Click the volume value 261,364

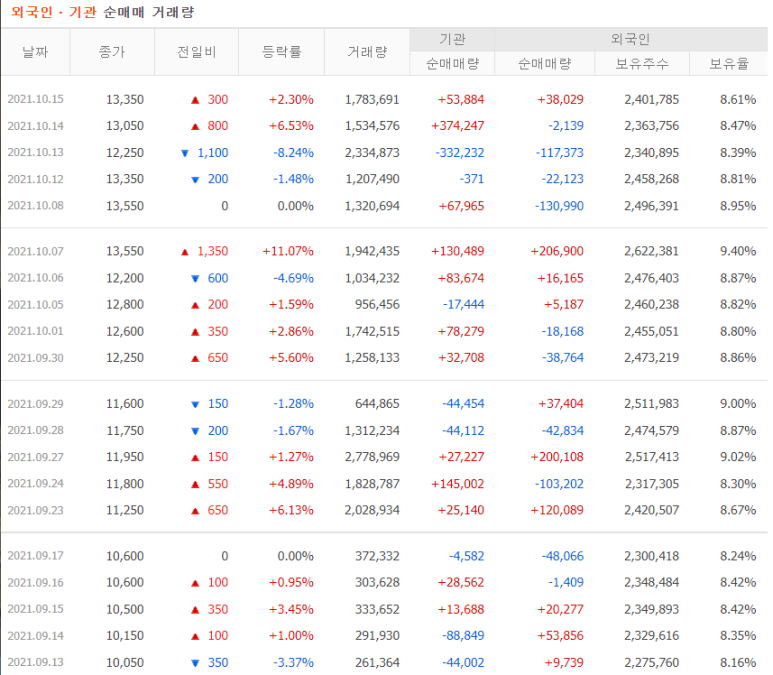[x=377, y=663]
